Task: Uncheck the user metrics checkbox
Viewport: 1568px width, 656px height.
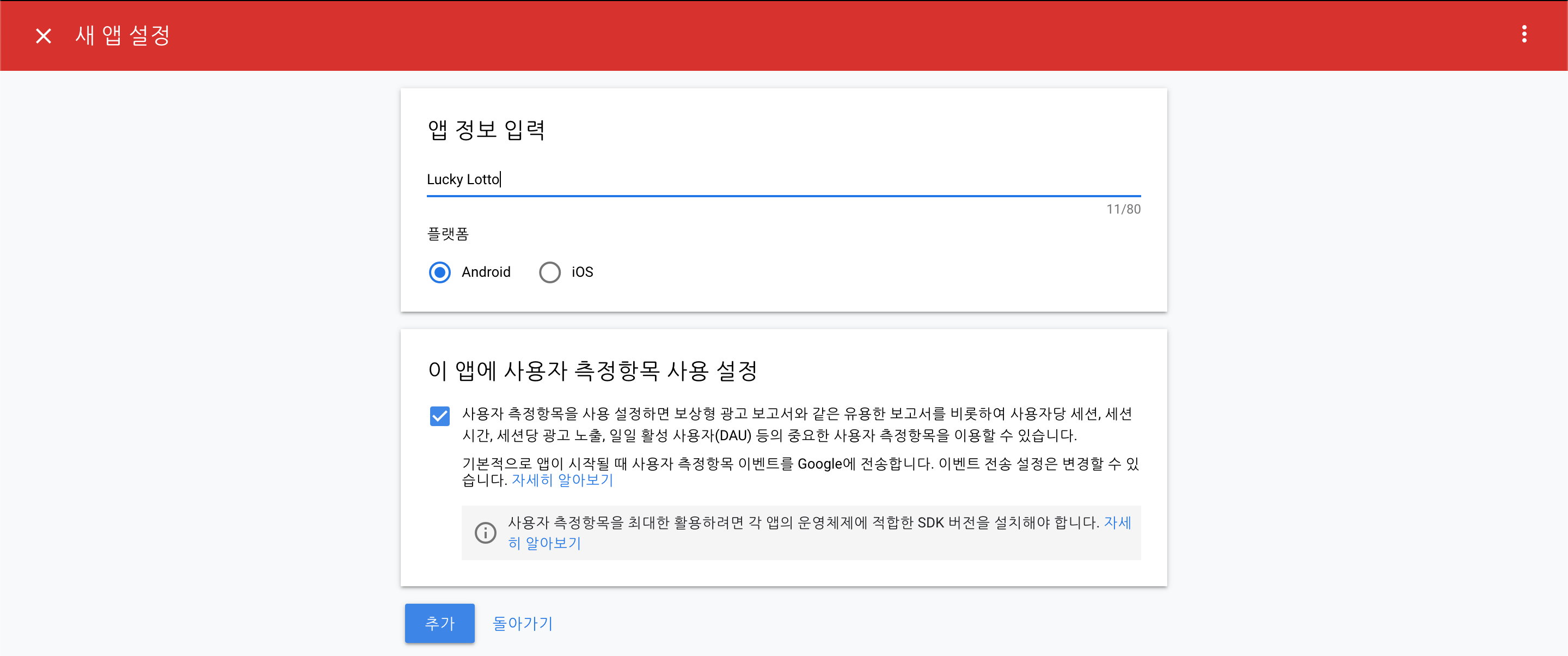Action: coord(439,416)
